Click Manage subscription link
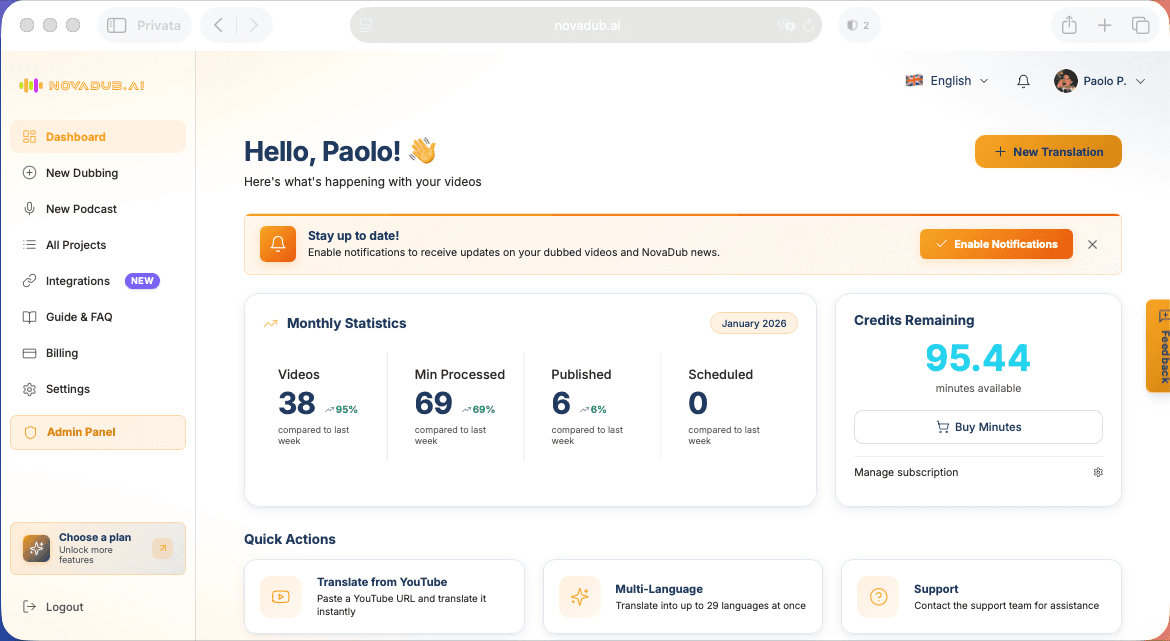This screenshot has height=641, width=1170. 906,472
